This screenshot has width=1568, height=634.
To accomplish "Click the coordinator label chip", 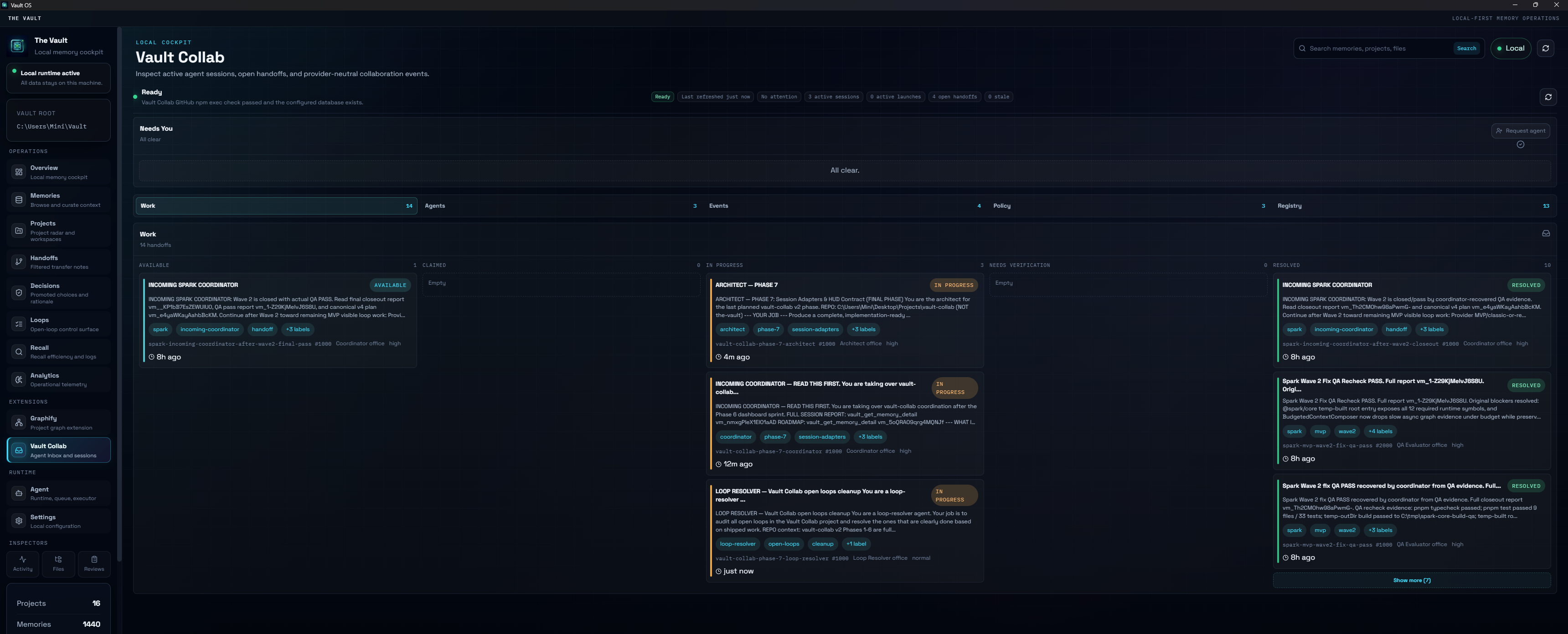I will pos(735,437).
